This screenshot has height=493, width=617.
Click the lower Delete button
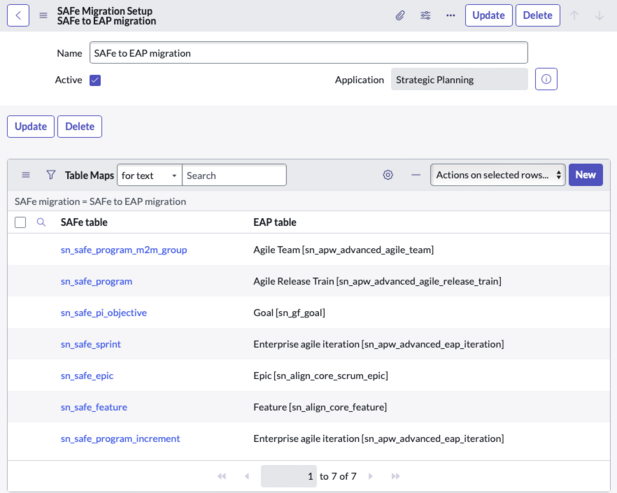80,126
